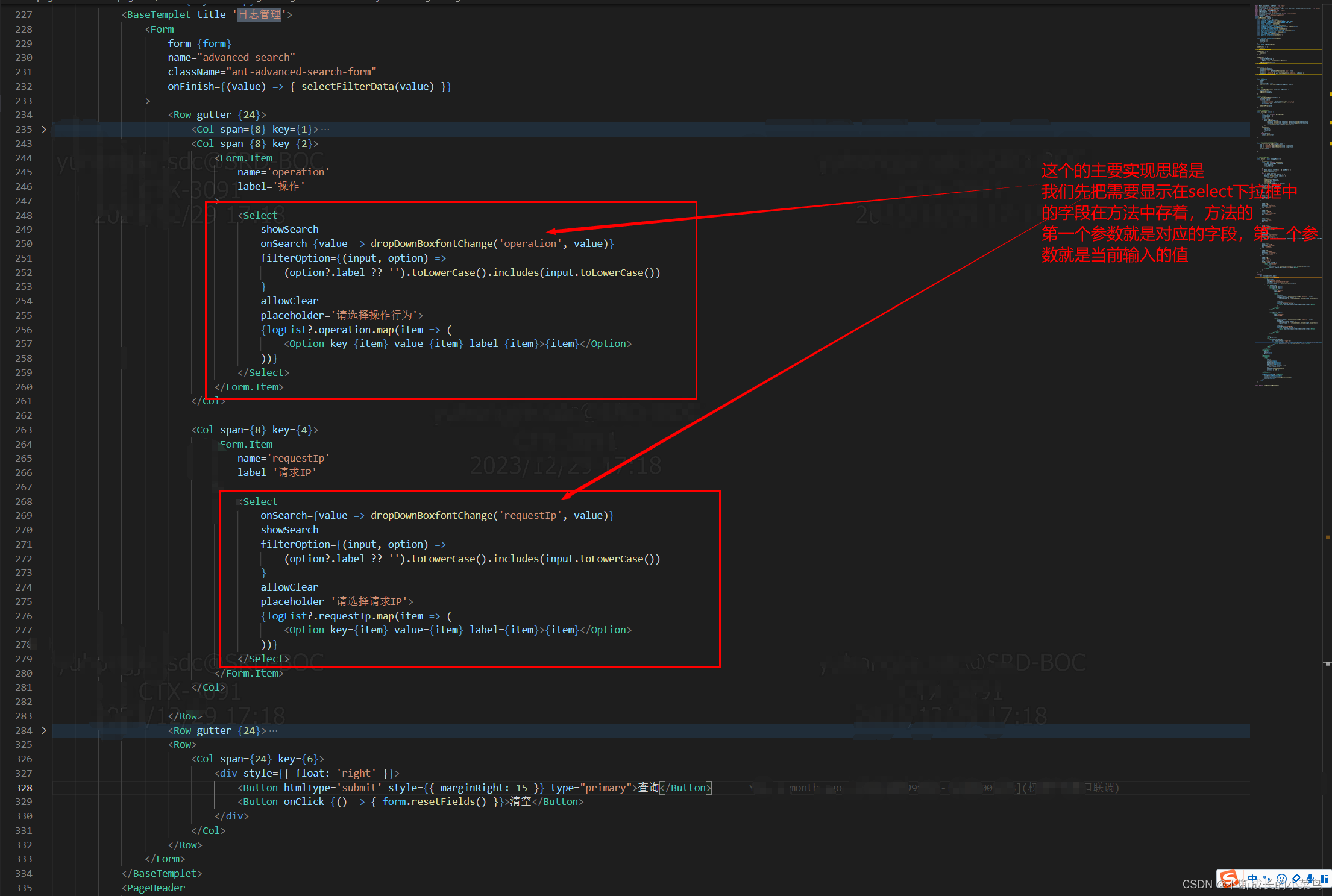Image resolution: width=1332 pixels, height=896 pixels.
Task: Toggle Chinese/English mode on IME bar
Action: click(x=1252, y=879)
